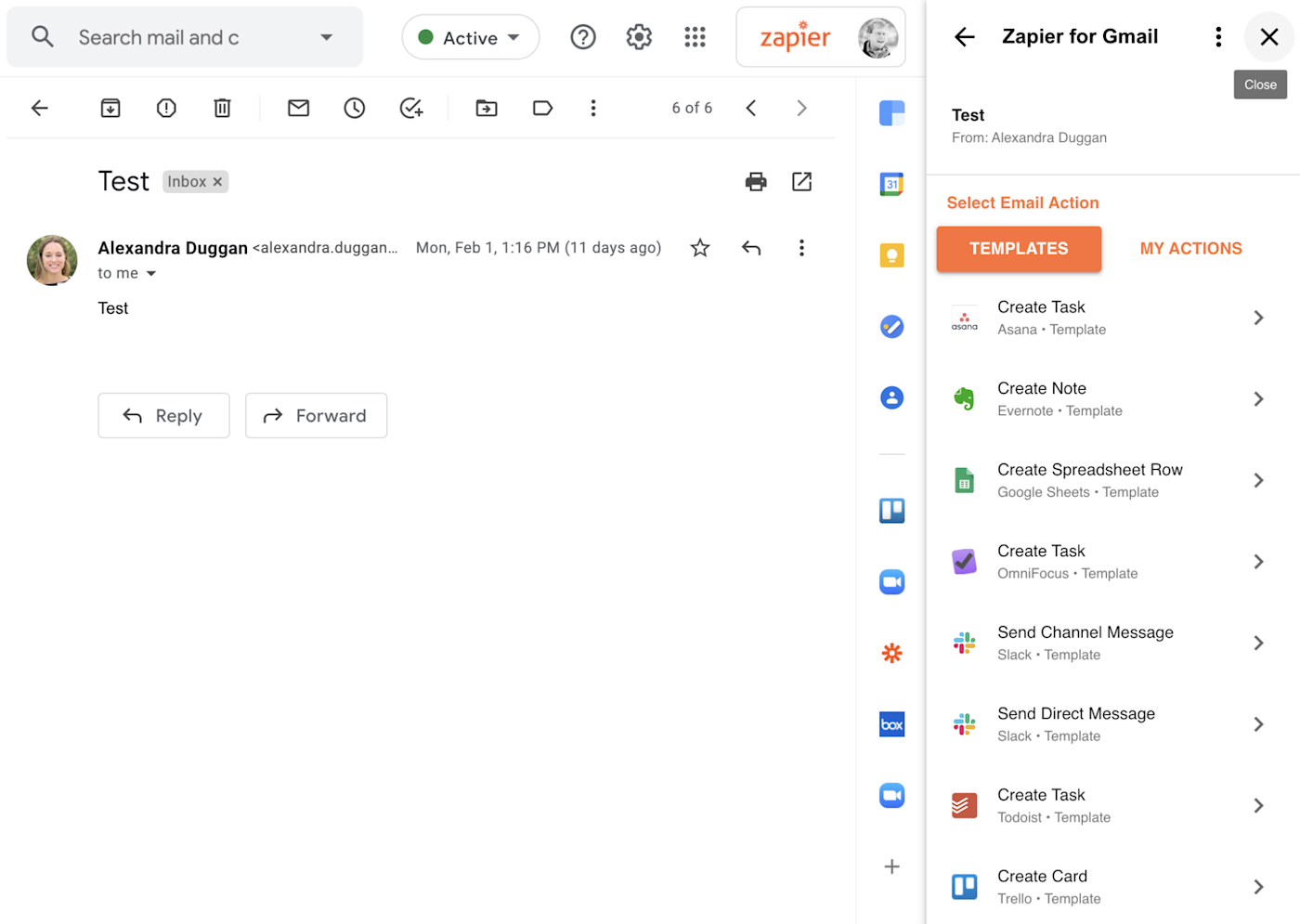1300x924 pixels.
Task: Go to the newer email arrow
Action: pos(751,108)
